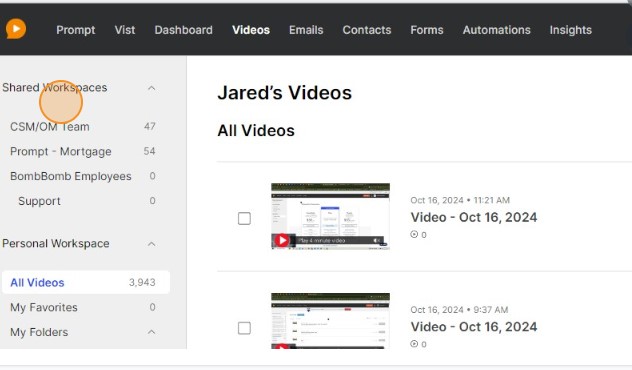
Task: Click the My Folders label
Action: [39, 332]
